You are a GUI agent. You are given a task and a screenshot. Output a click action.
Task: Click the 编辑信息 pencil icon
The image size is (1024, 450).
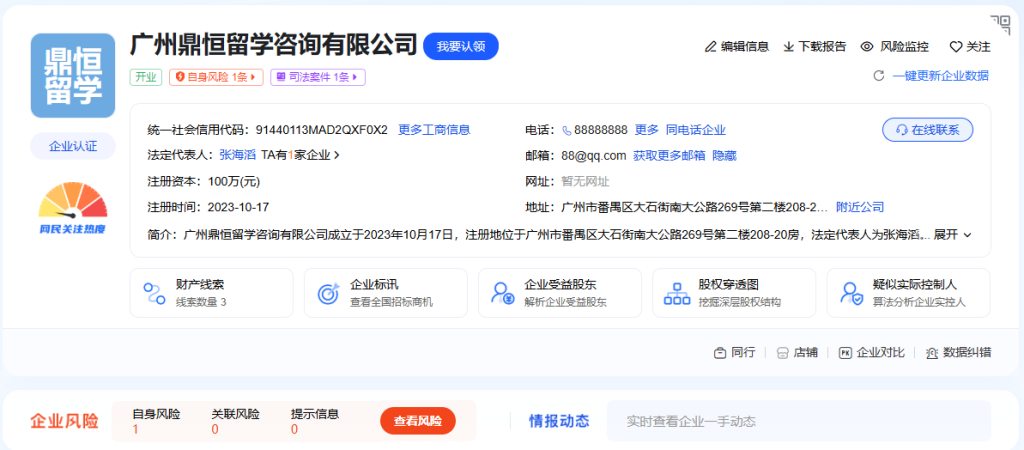tap(711, 47)
